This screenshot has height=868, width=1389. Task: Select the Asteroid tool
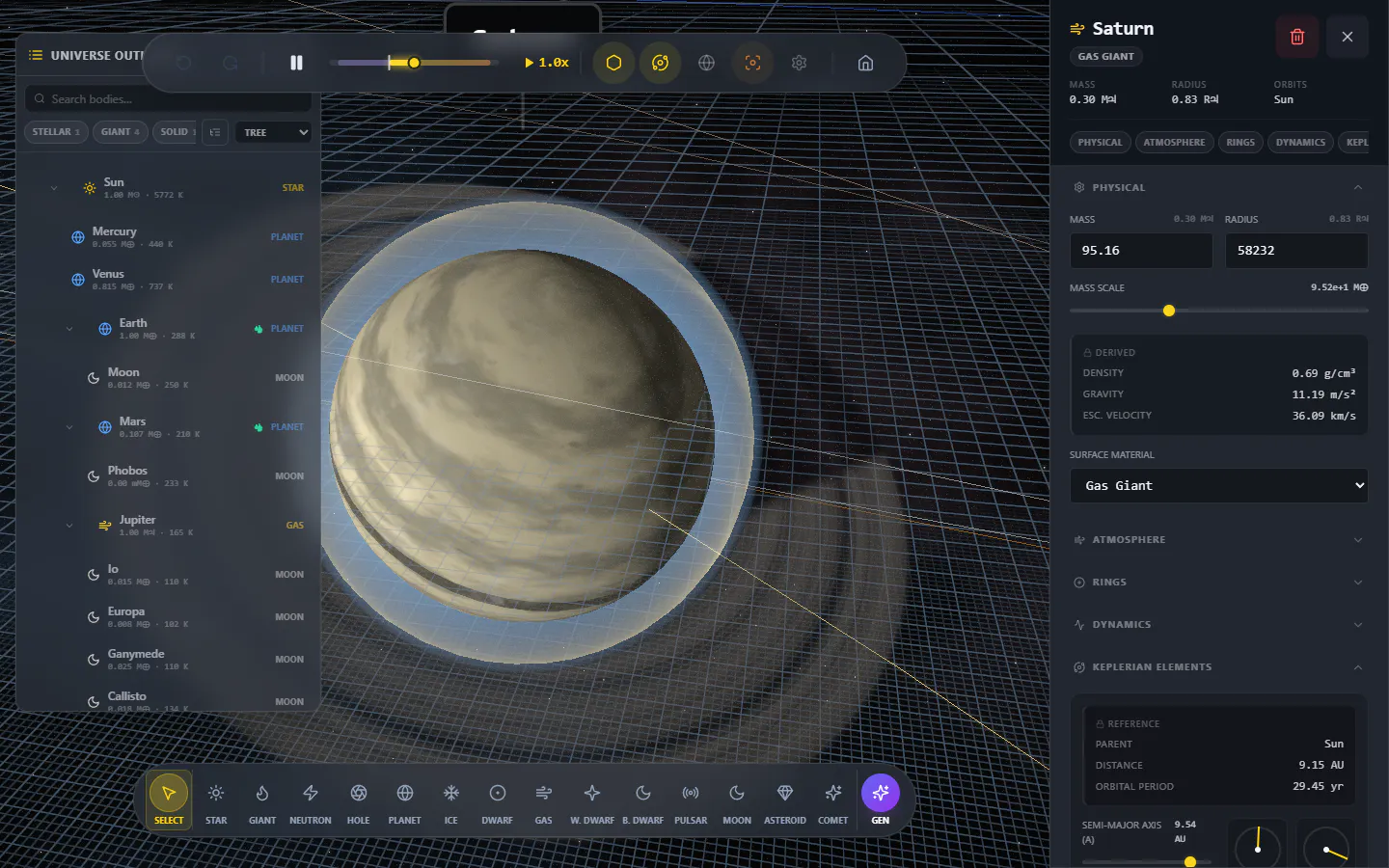(785, 802)
